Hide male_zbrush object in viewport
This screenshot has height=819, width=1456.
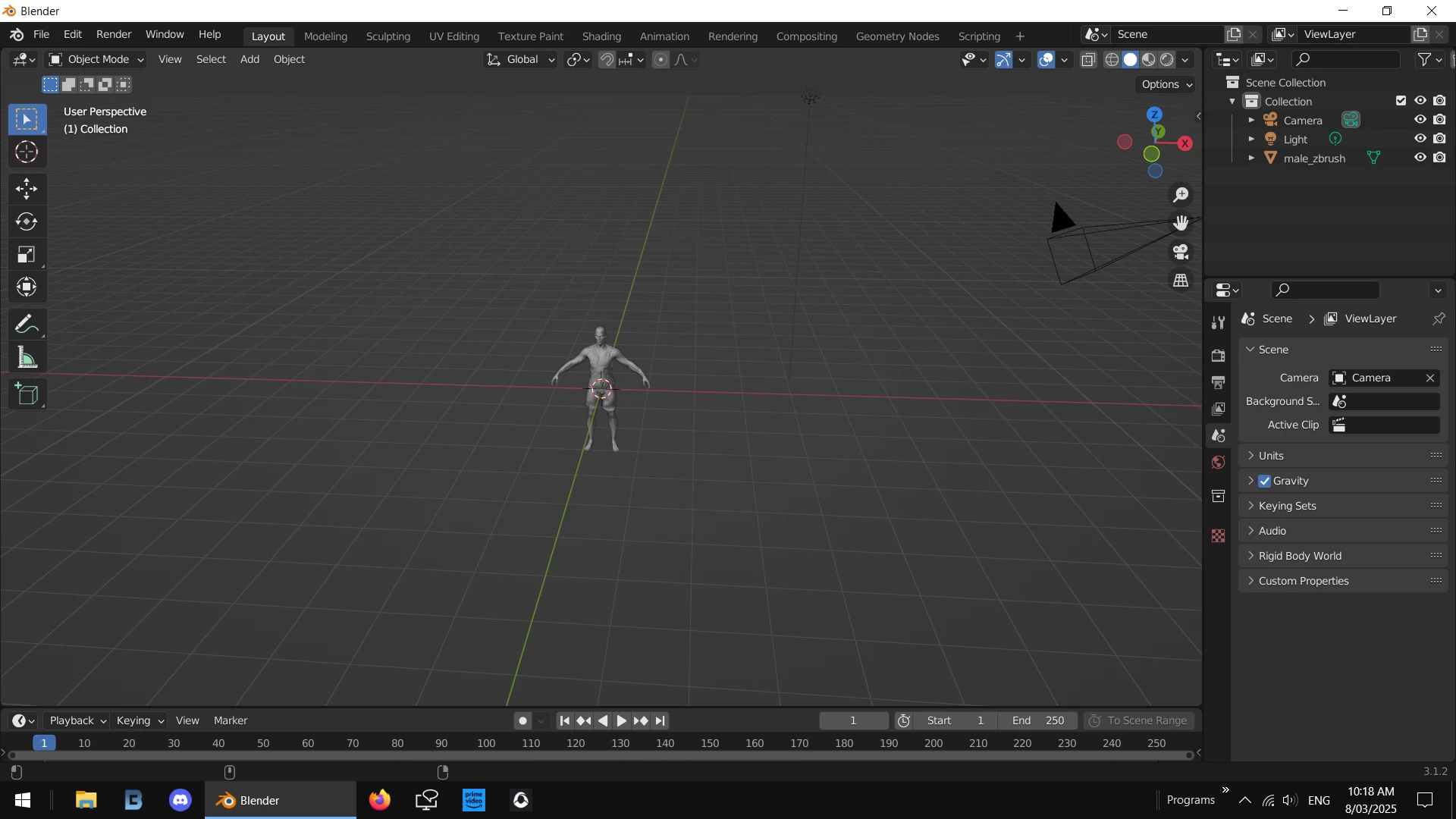pyautogui.click(x=1420, y=158)
